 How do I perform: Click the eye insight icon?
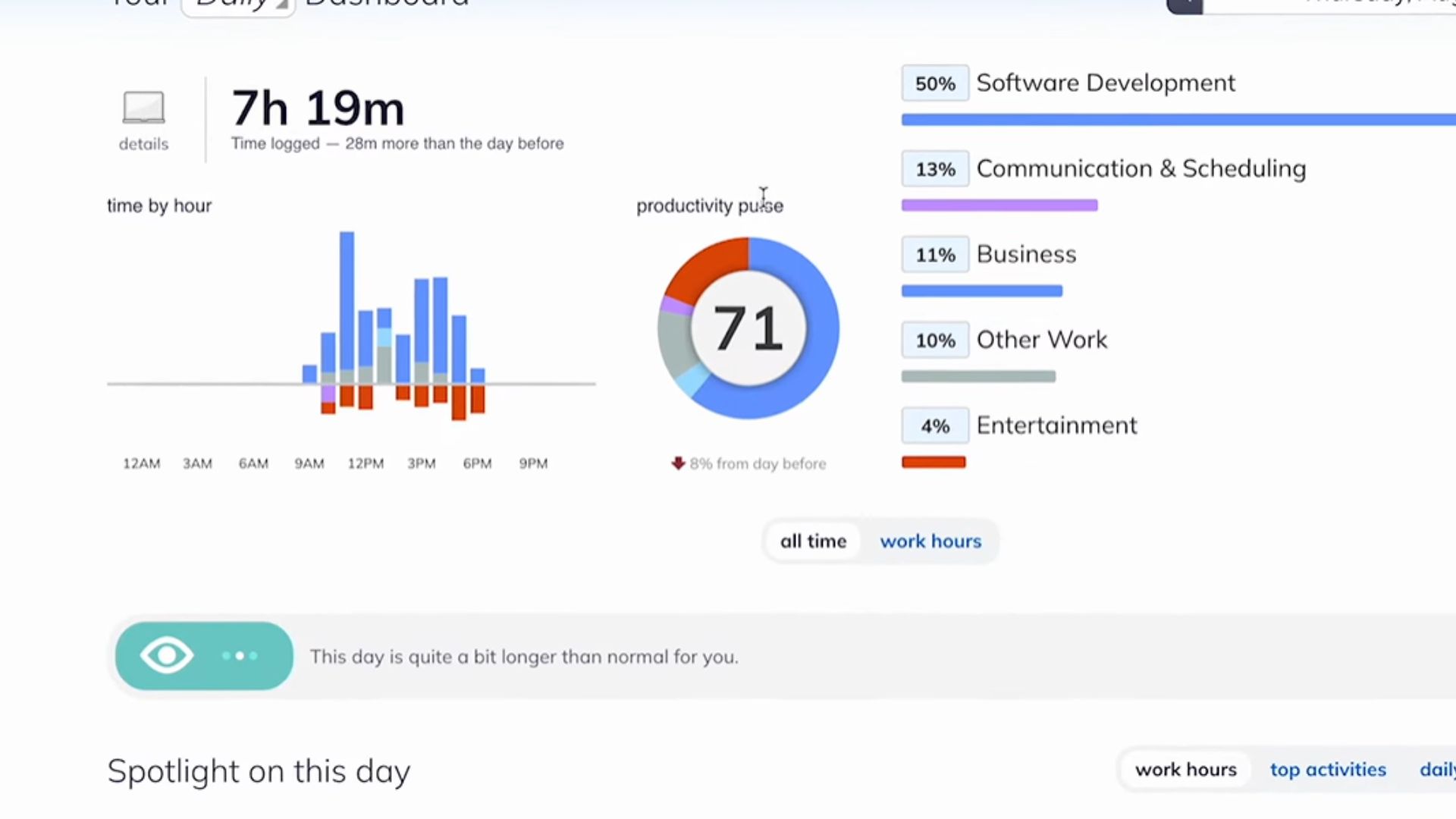point(167,656)
